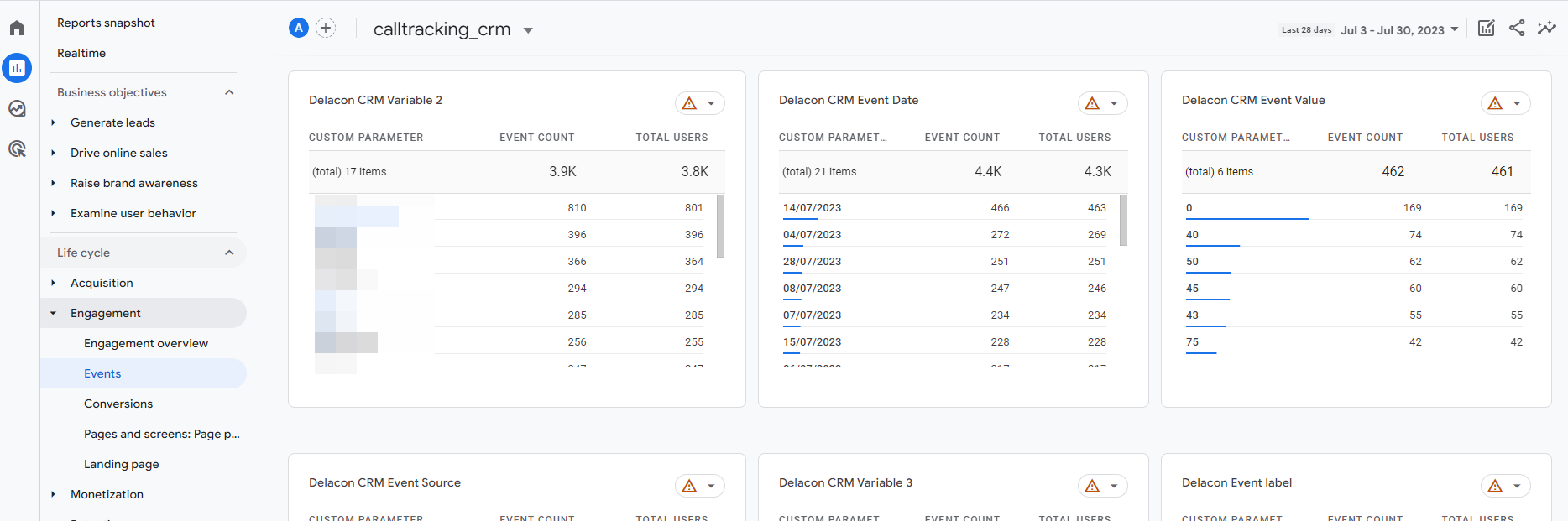
Task: Click warning icon on Delacon CRM Variable 3
Action: 1092,486
